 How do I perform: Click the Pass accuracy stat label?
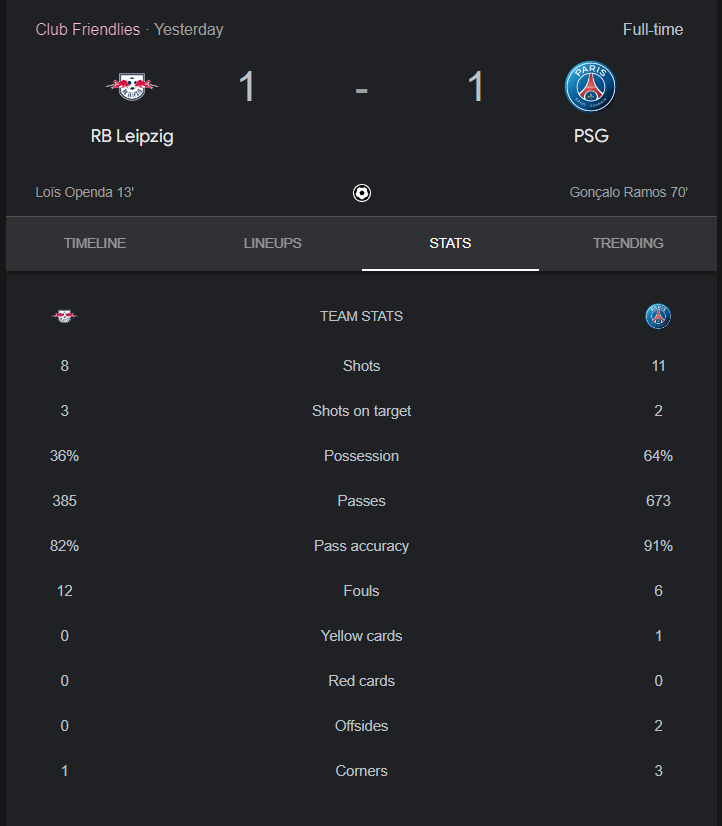(x=361, y=546)
